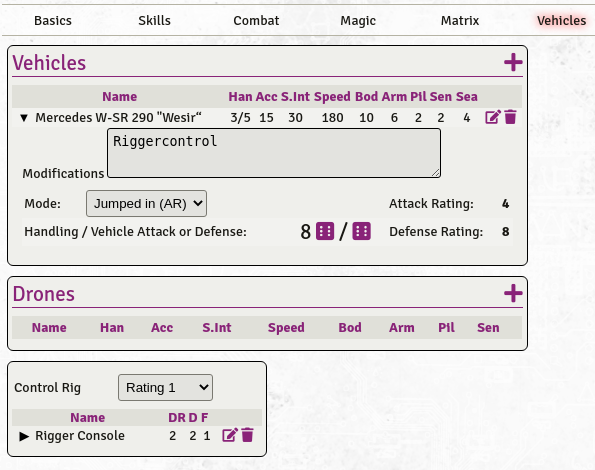Switch to the Skills tab
The width and height of the screenshot is (595, 470).
tap(154, 20)
